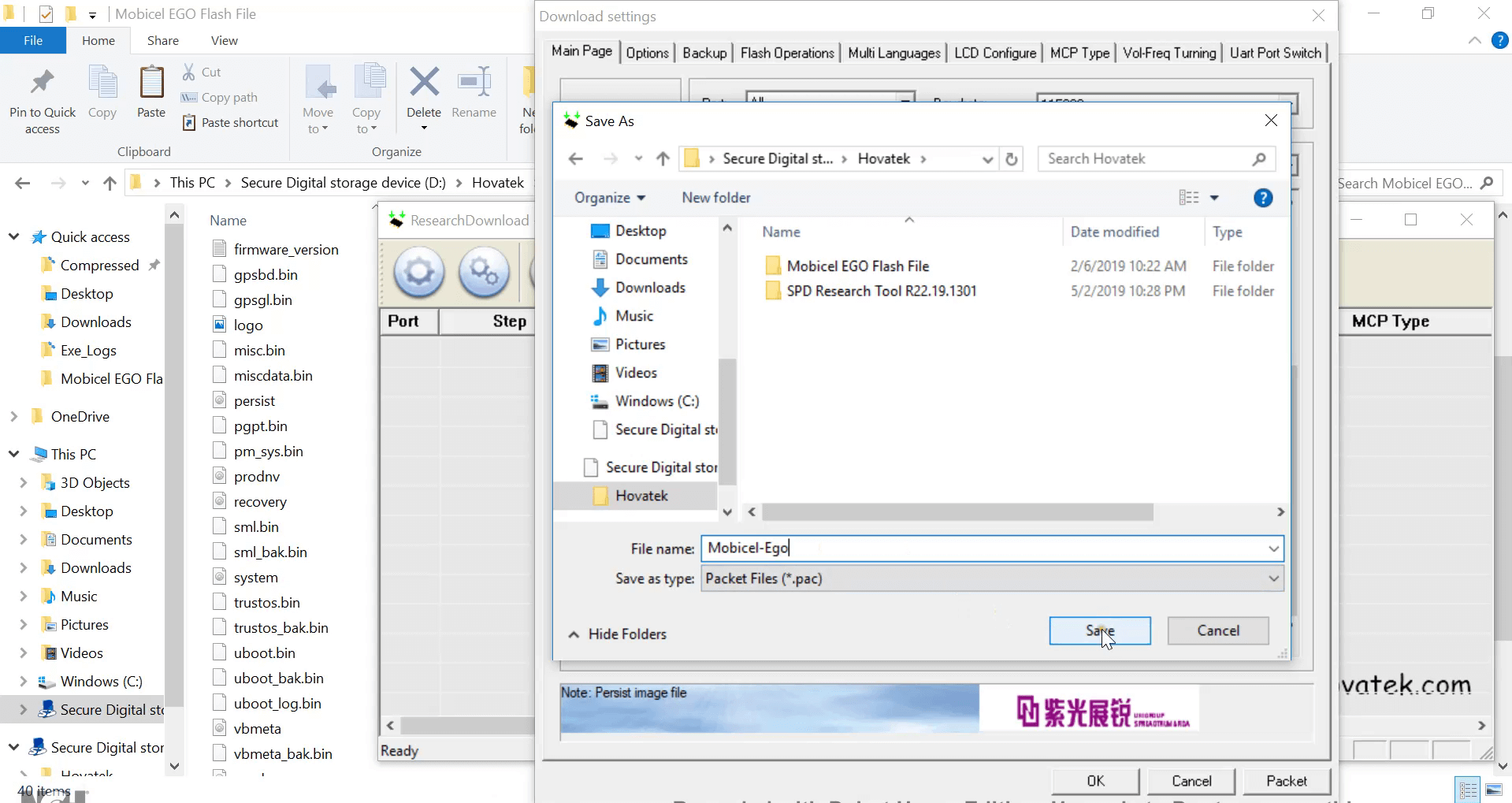This screenshot has width=1512, height=803.
Task: Open the Organize dropdown menu
Action: click(x=610, y=198)
